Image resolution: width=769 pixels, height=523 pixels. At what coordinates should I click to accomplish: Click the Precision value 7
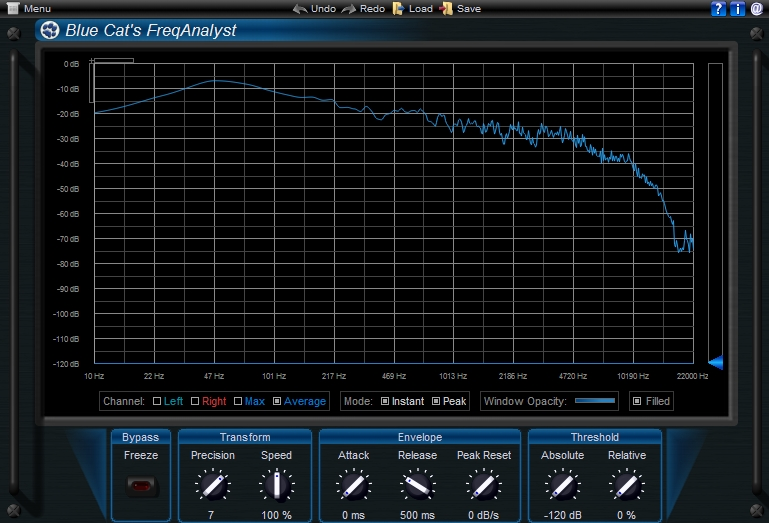(x=211, y=515)
